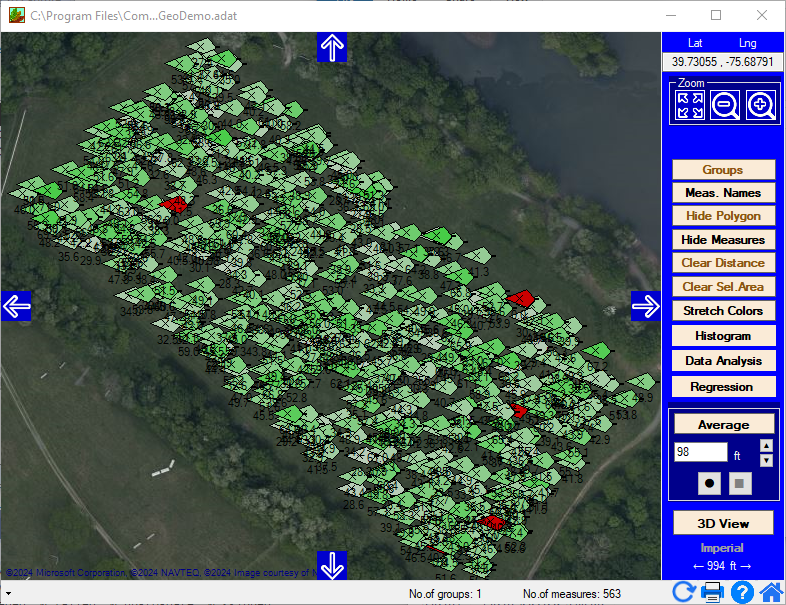Click the average distance field showing 98
This screenshot has width=786, height=605.
point(700,452)
